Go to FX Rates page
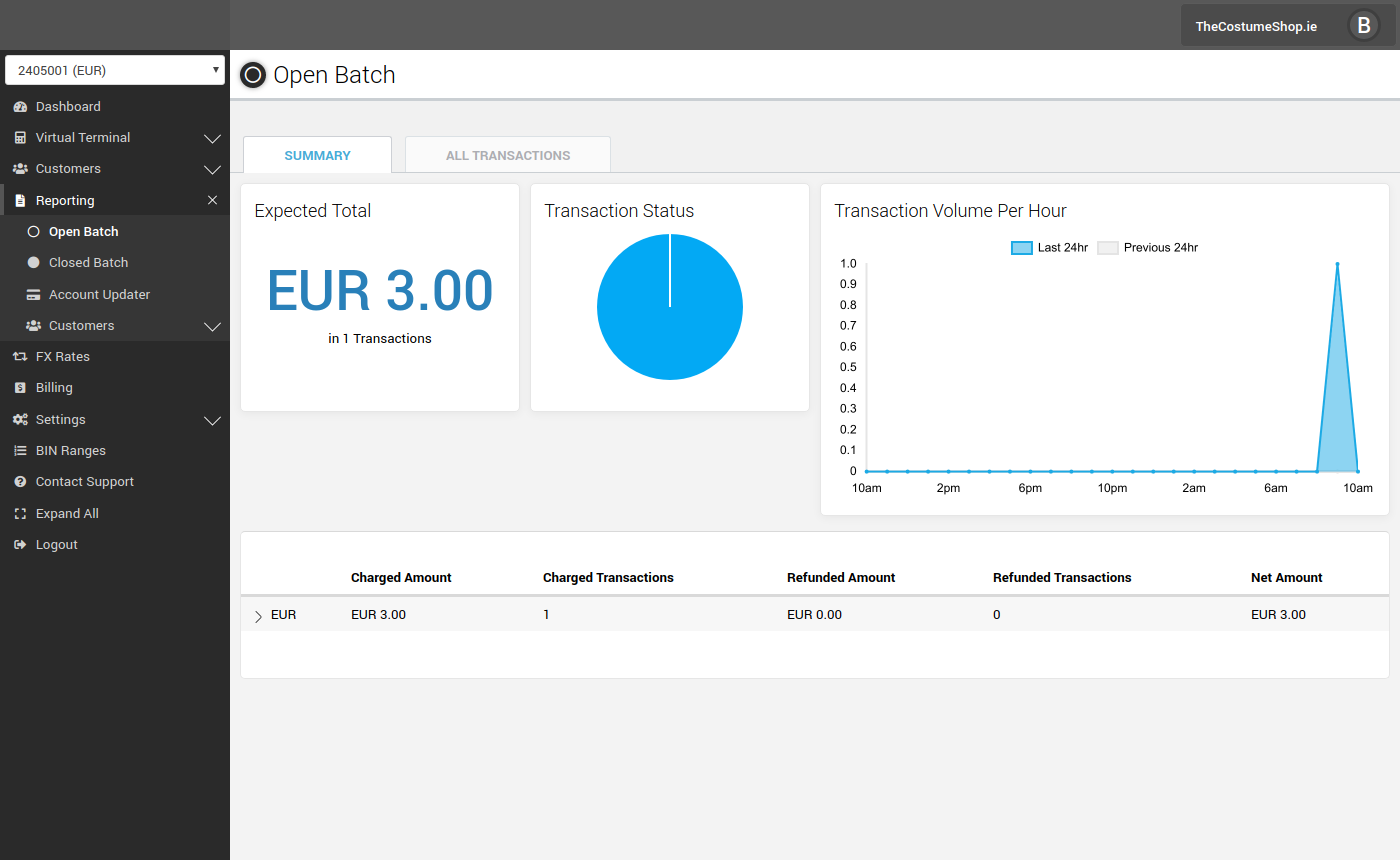Viewport: 1400px width, 860px height. pyautogui.click(x=63, y=357)
